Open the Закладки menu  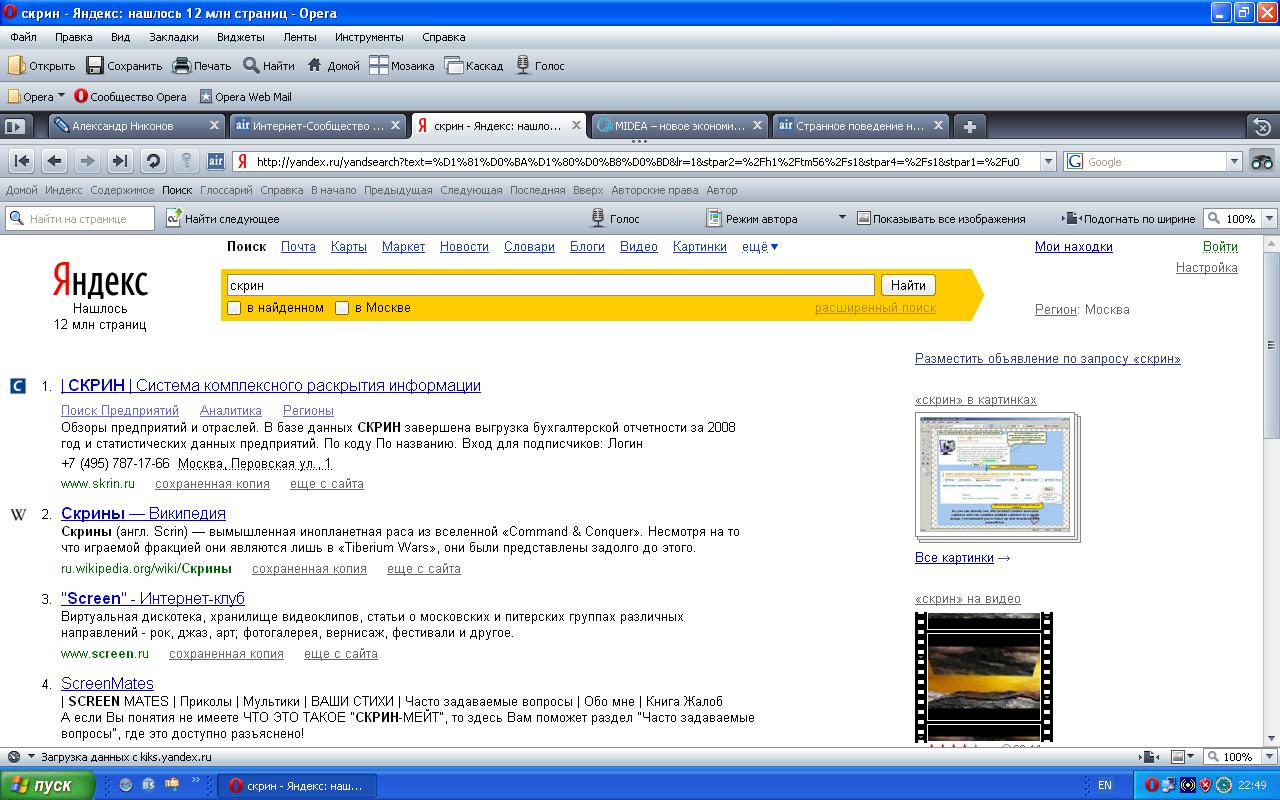tap(174, 37)
